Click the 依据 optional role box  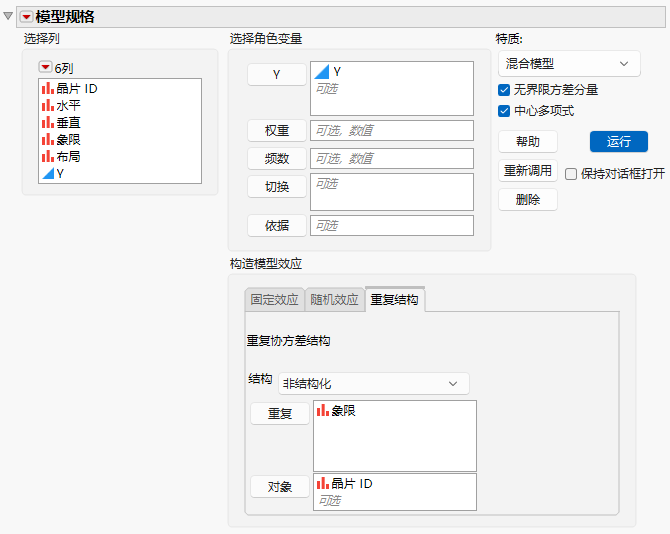click(391, 226)
